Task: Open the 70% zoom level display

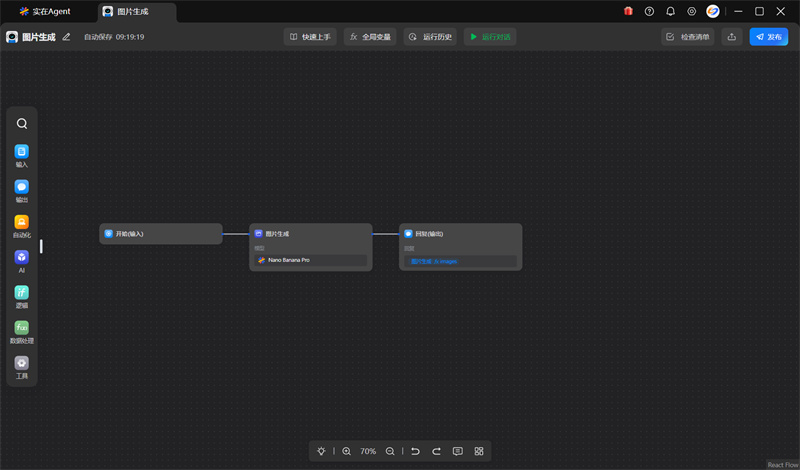Action: (368, 452)
